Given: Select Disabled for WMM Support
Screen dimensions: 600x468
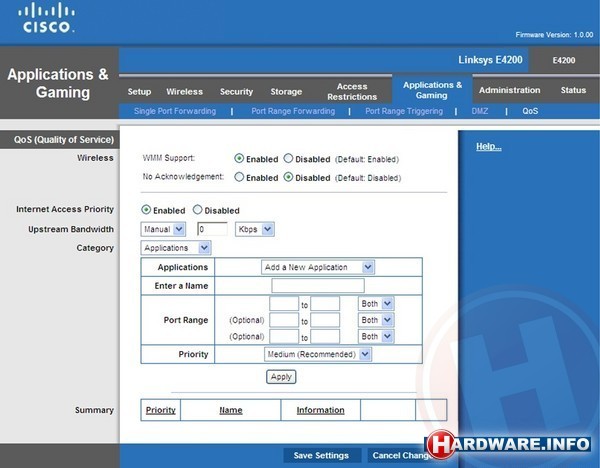Looking at the screenshot, I should tap(288, 158).
